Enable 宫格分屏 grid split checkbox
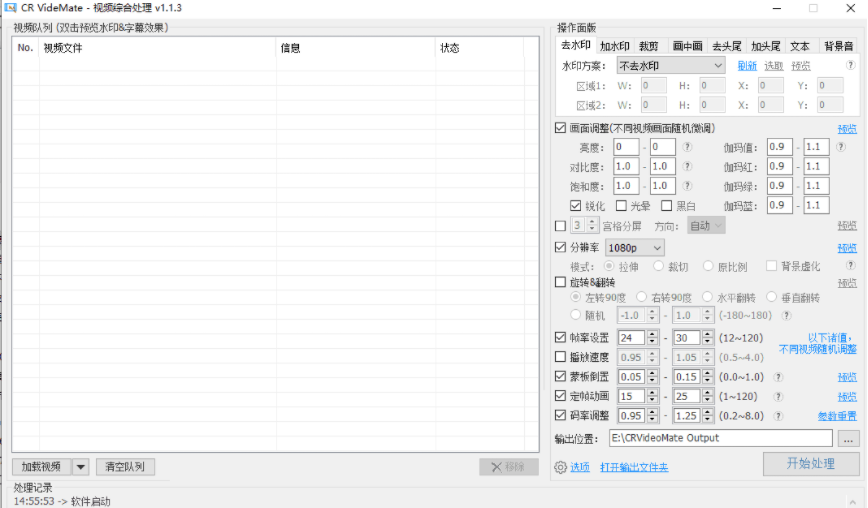 (560, 226)
